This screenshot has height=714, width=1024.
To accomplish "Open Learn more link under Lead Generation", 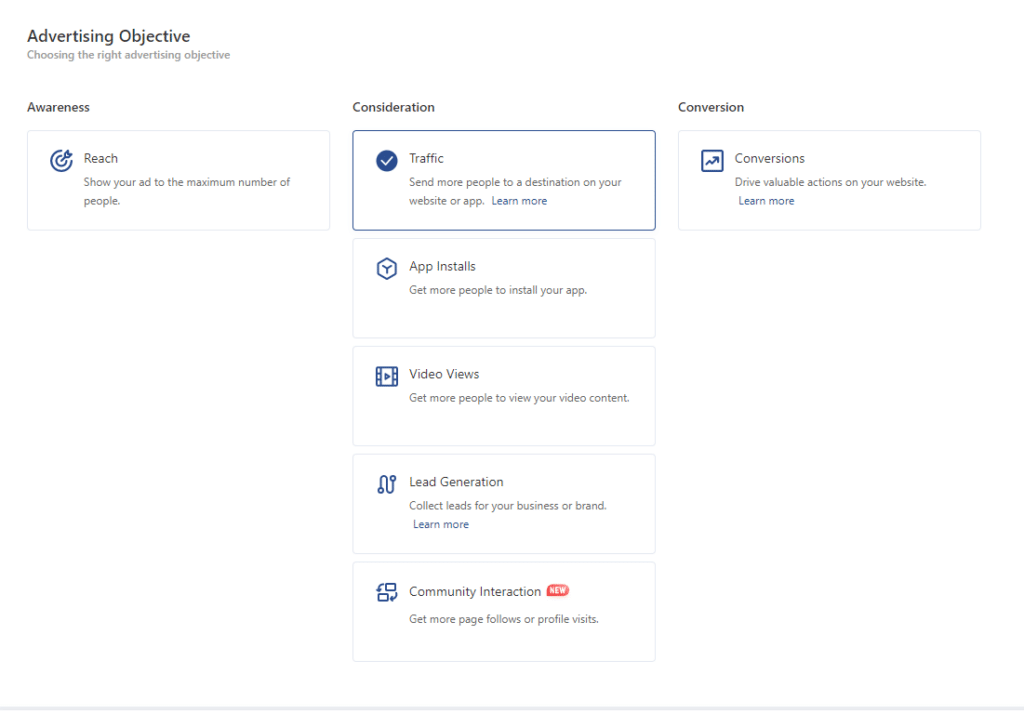I will 441,525.
